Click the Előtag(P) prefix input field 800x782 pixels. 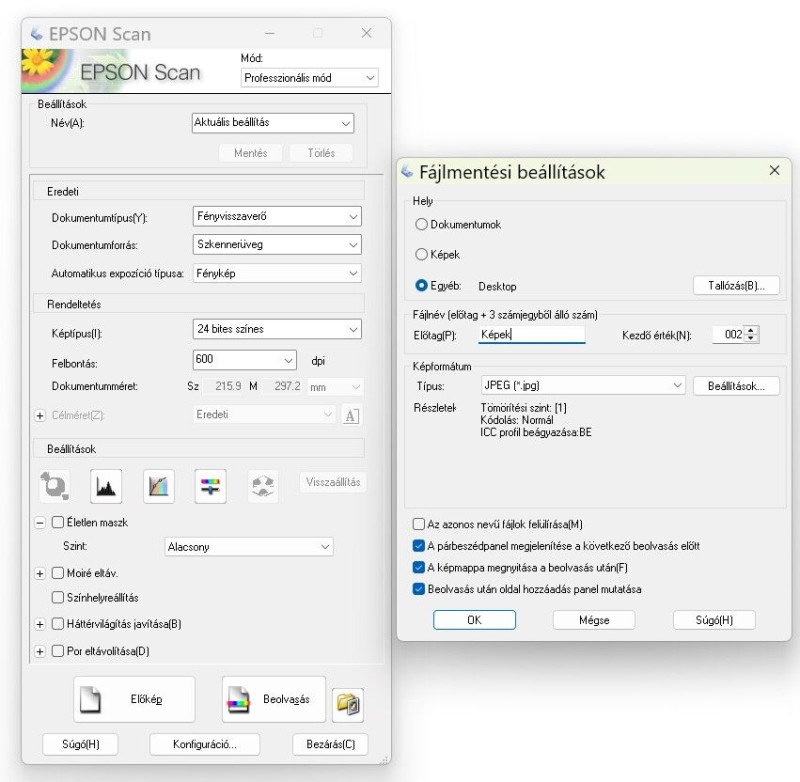(x=532, y=335)
